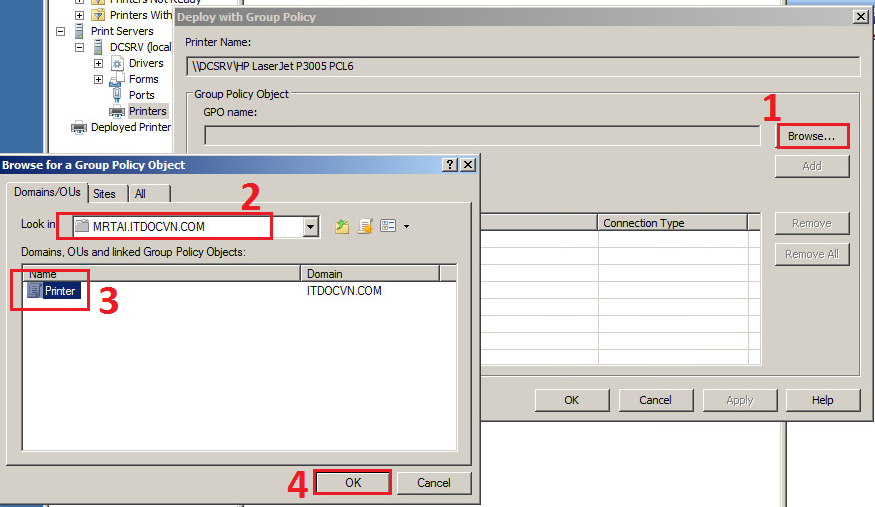This screenshot has width=875, height=507.
Task: Click the Drivers node icon
Action: [117, 63]
